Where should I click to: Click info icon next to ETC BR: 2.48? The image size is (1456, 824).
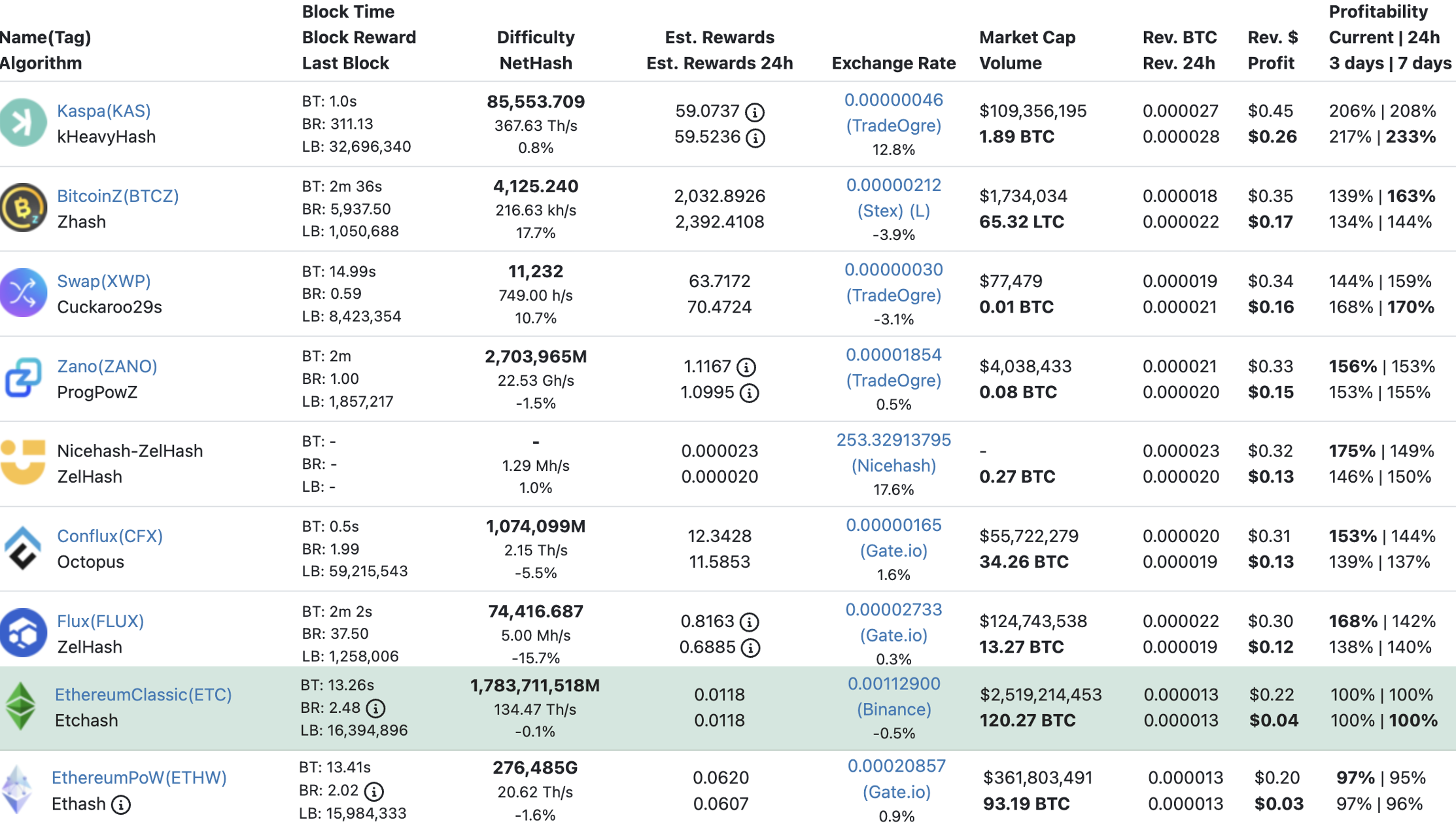375,708
